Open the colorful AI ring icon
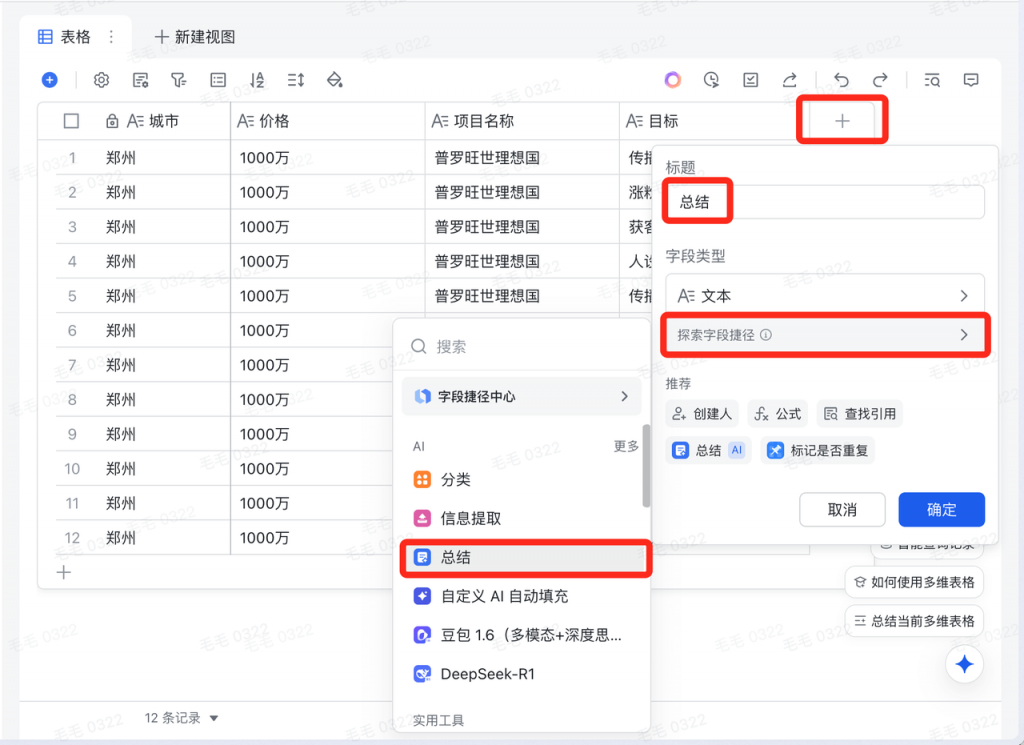1024x745 pixels. (x=673, y=80)
